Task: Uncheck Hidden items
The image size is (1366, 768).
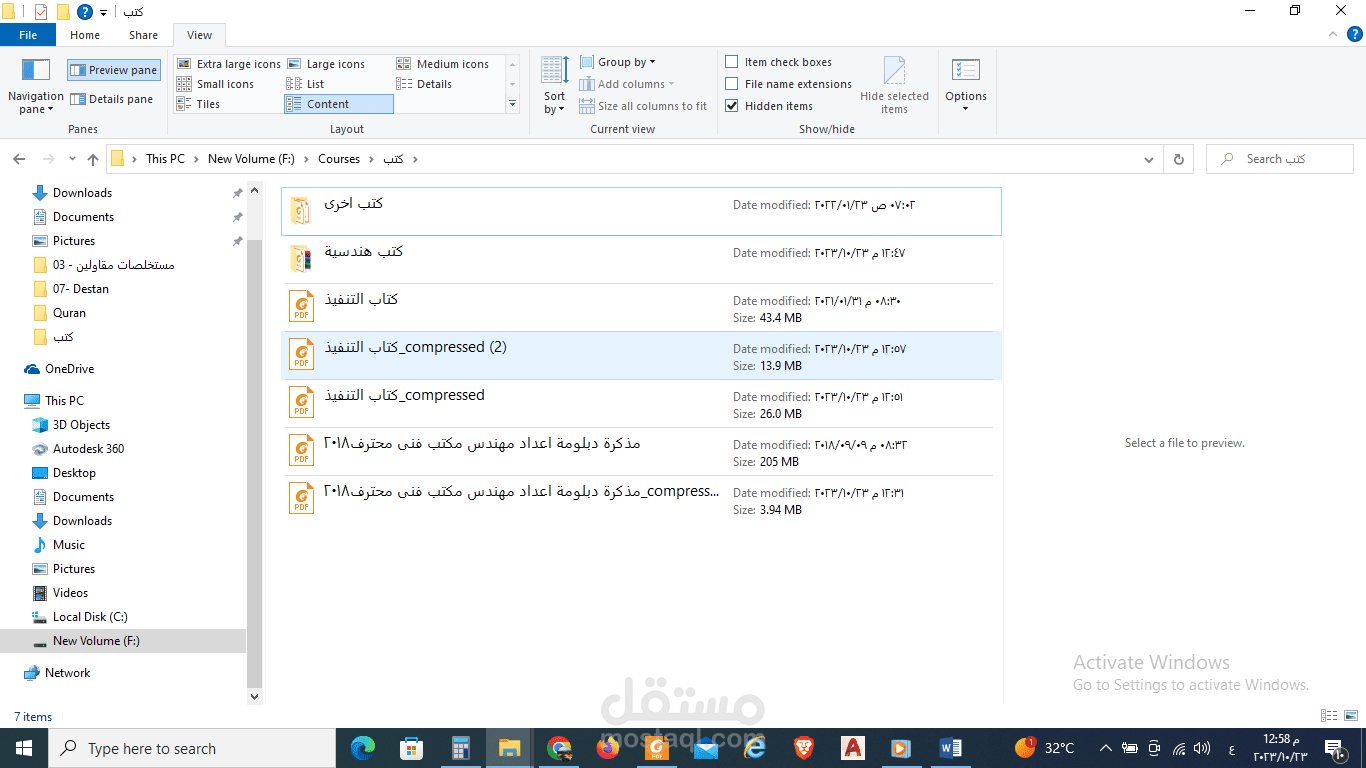Action: (732, 106)
